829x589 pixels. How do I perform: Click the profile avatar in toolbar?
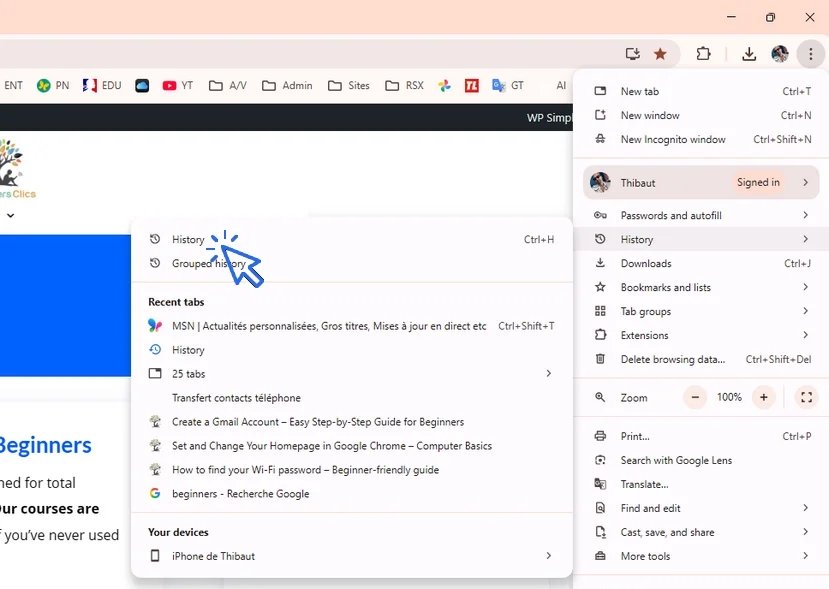780,54
